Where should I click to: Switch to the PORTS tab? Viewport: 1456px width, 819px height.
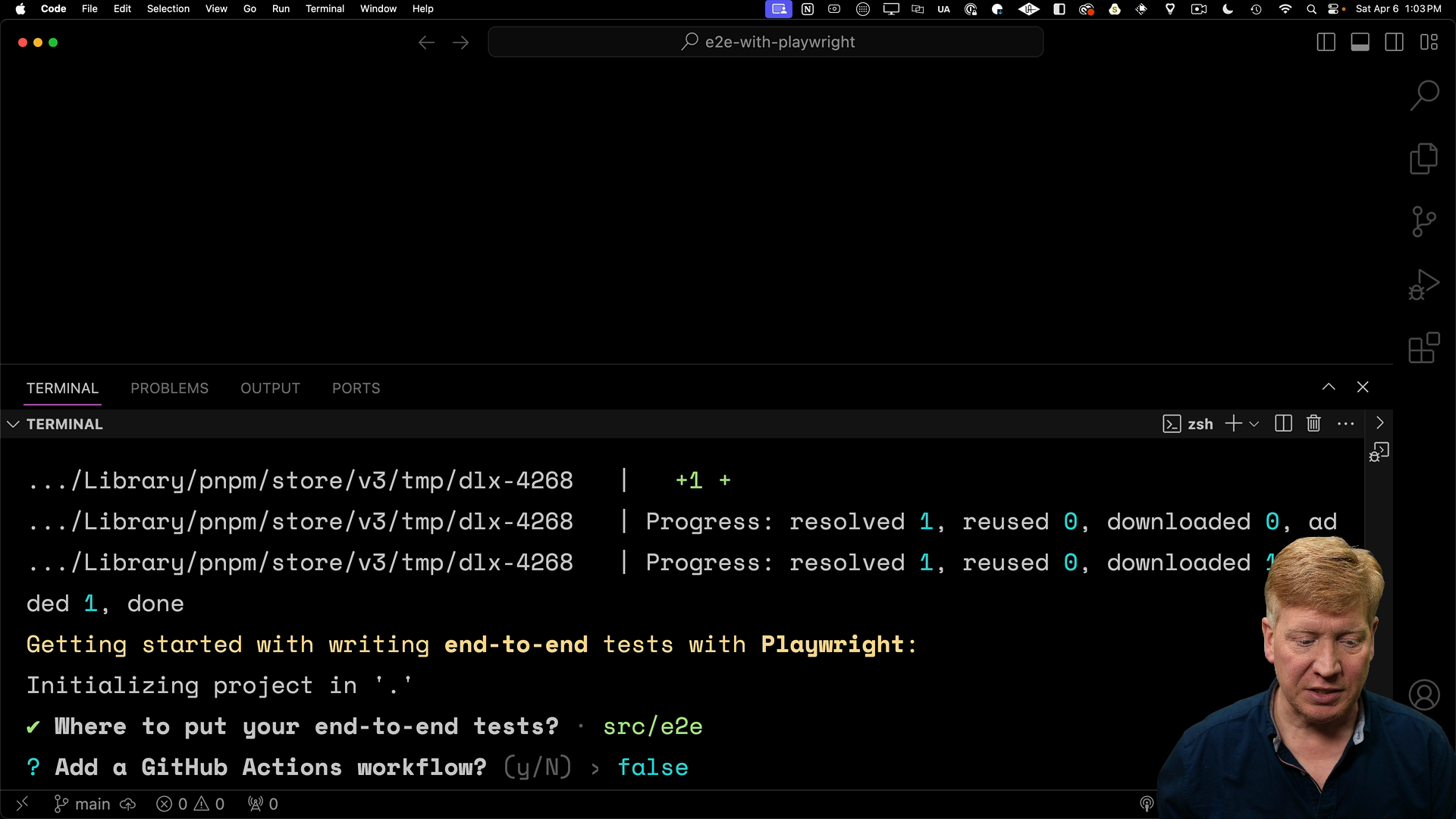tap(356, 388)
